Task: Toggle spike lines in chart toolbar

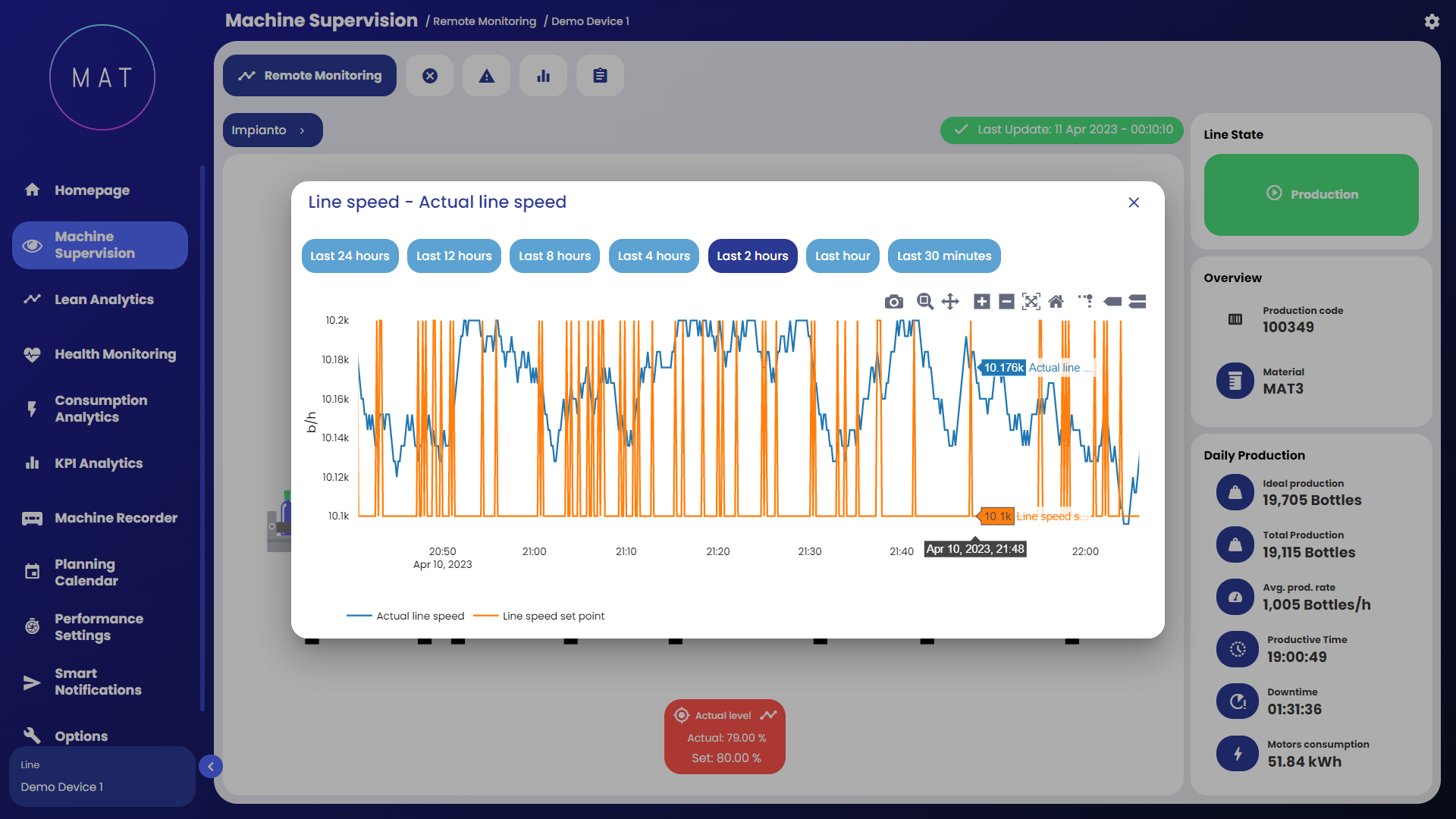Action: pyautogui.click(x=1086, y=302)
